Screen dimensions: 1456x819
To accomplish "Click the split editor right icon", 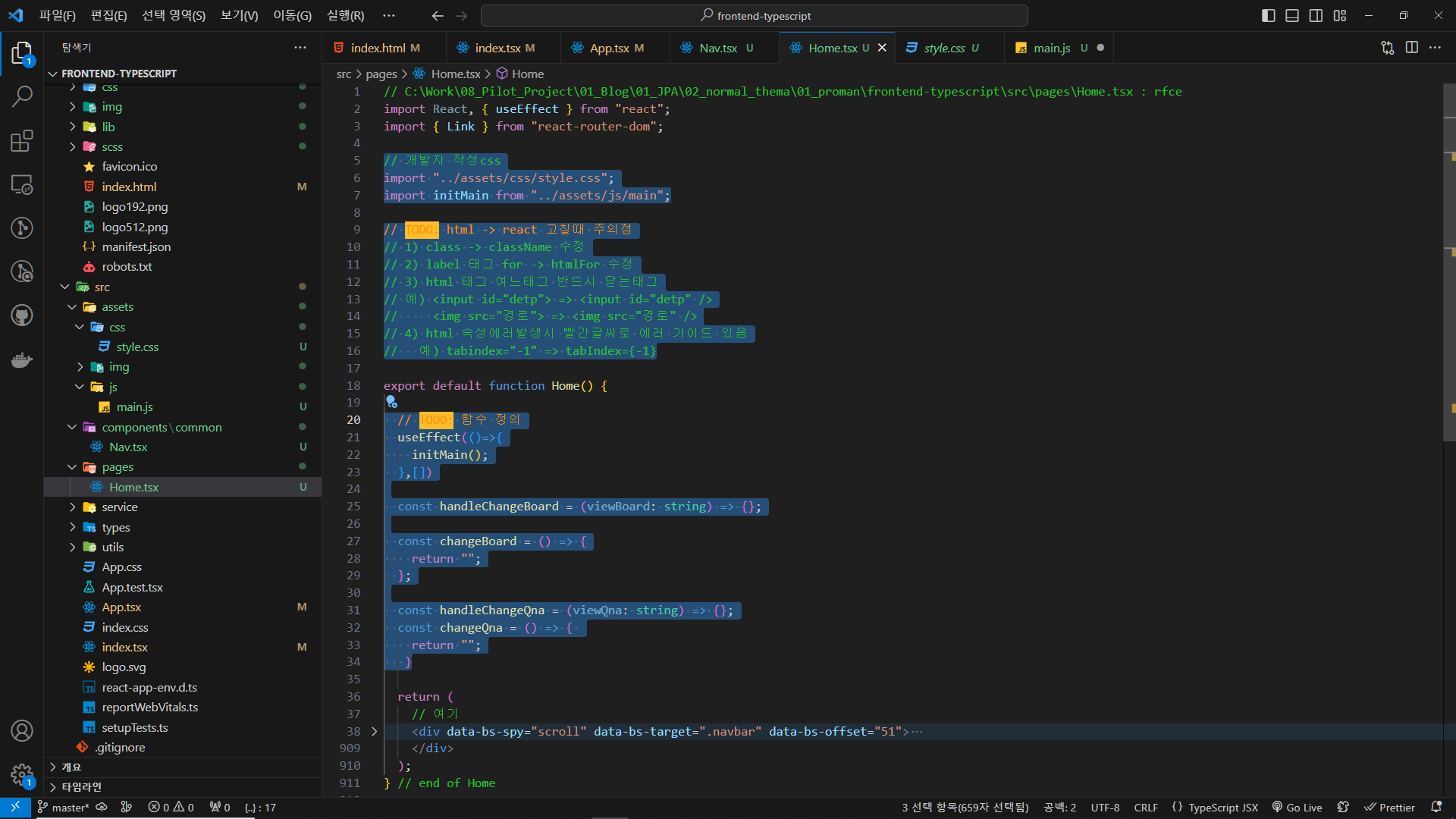I will tap(1411, 48).
